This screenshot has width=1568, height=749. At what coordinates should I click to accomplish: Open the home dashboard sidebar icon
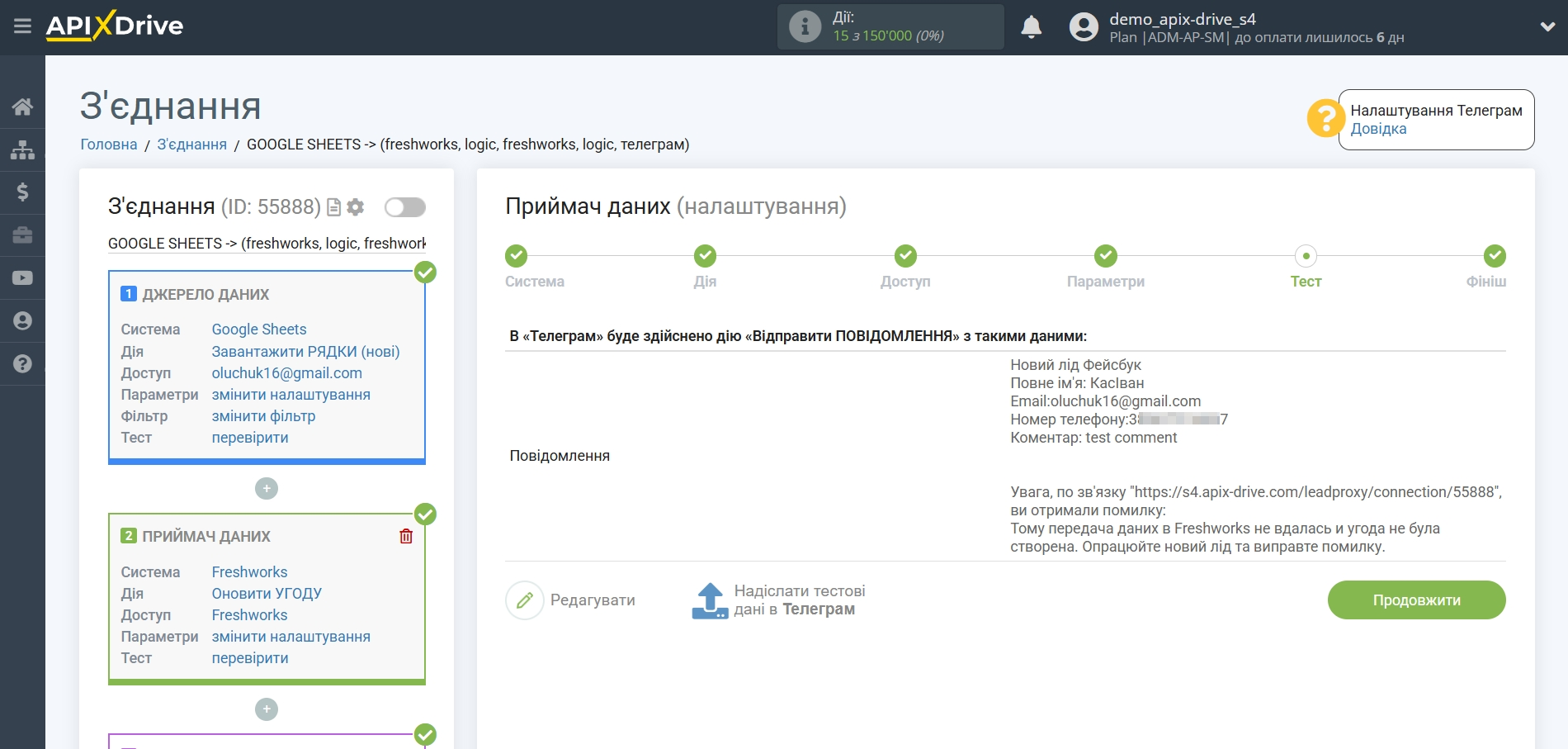tap(22, 107)
